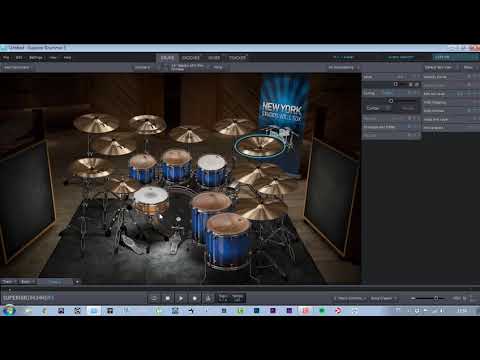Click the Tempo field
480x360 pixels.
click(238, 298)
